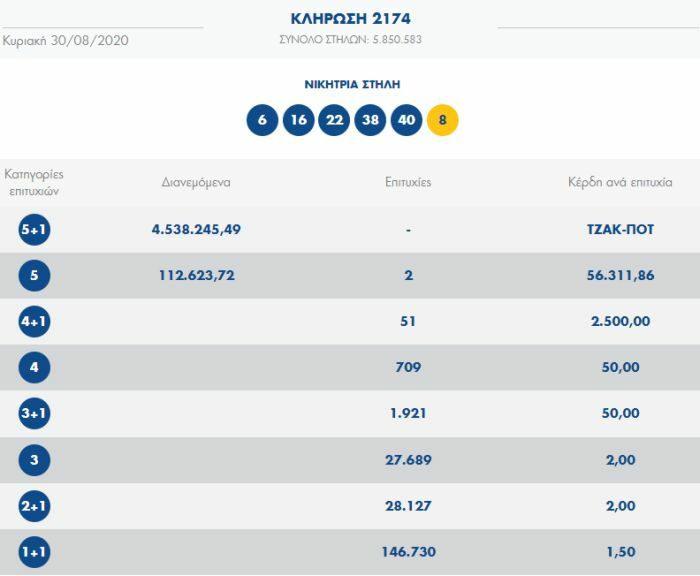Select the category 3 badge
The height and width of the screenshot is (576, 700).
tap(34, 460)
